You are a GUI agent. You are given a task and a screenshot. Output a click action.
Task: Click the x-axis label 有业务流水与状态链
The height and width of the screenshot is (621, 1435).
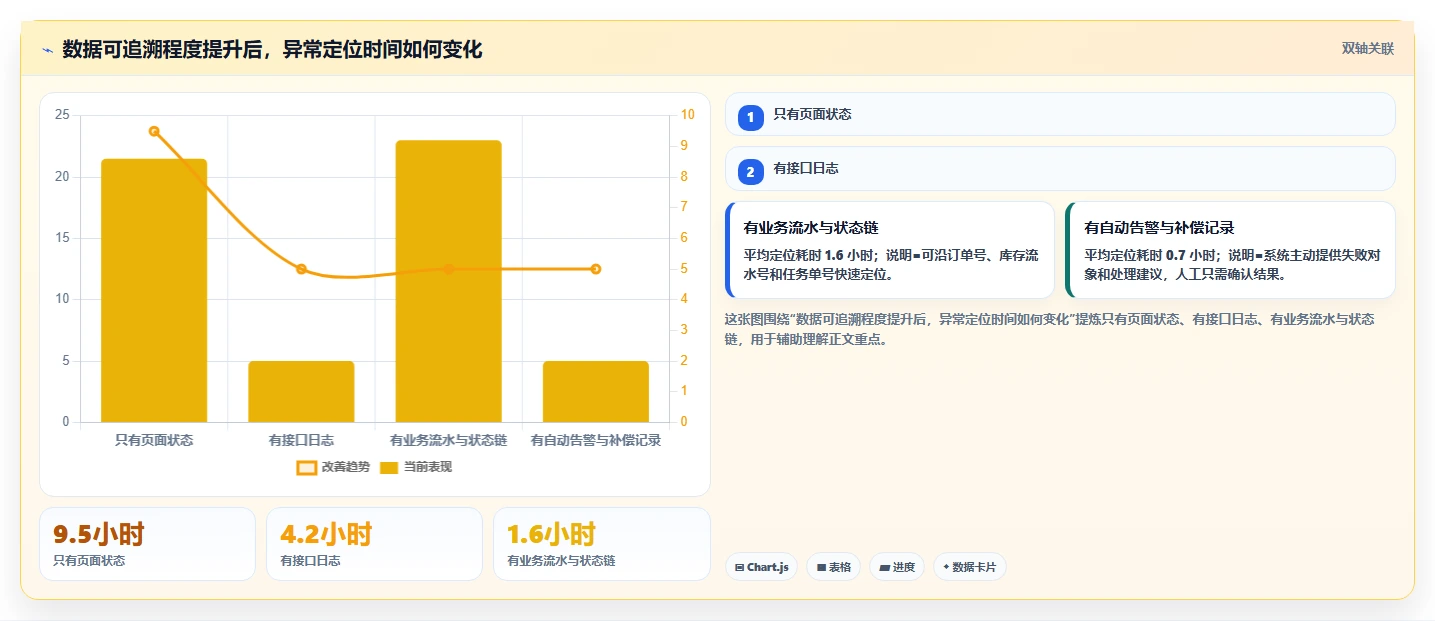[448, 440]
